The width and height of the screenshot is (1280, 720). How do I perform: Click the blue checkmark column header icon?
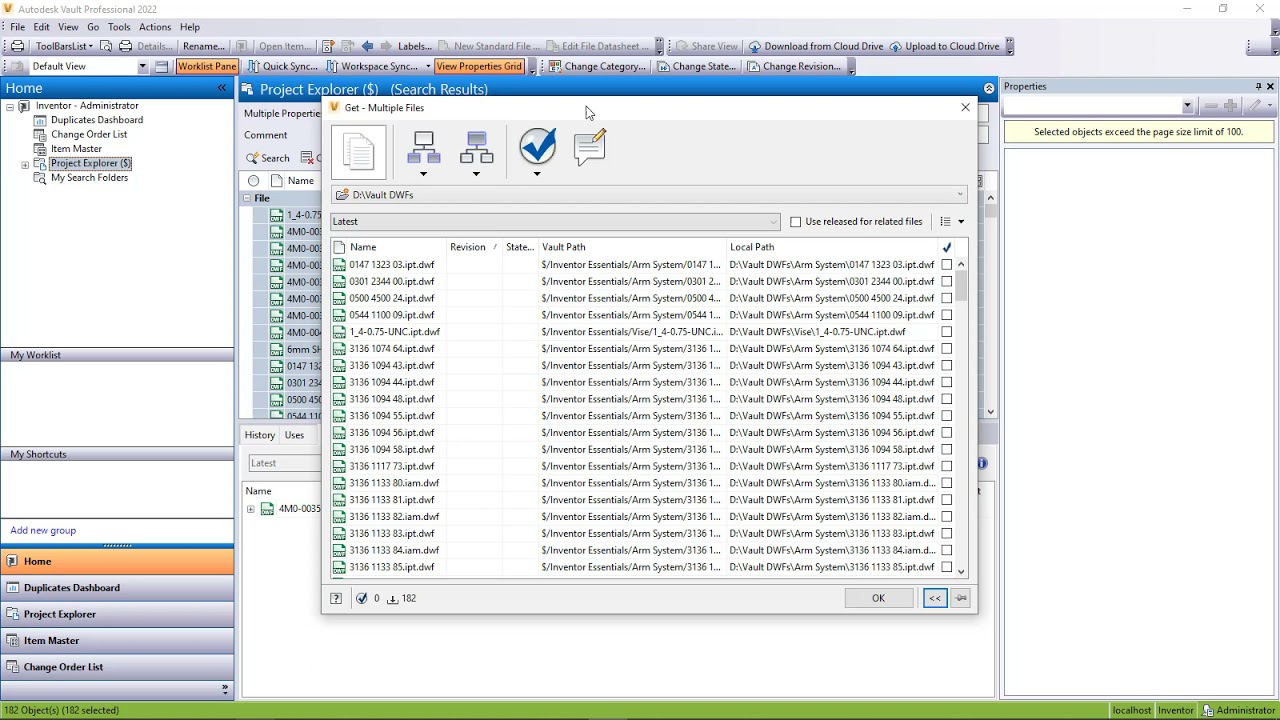coord(947,247)
